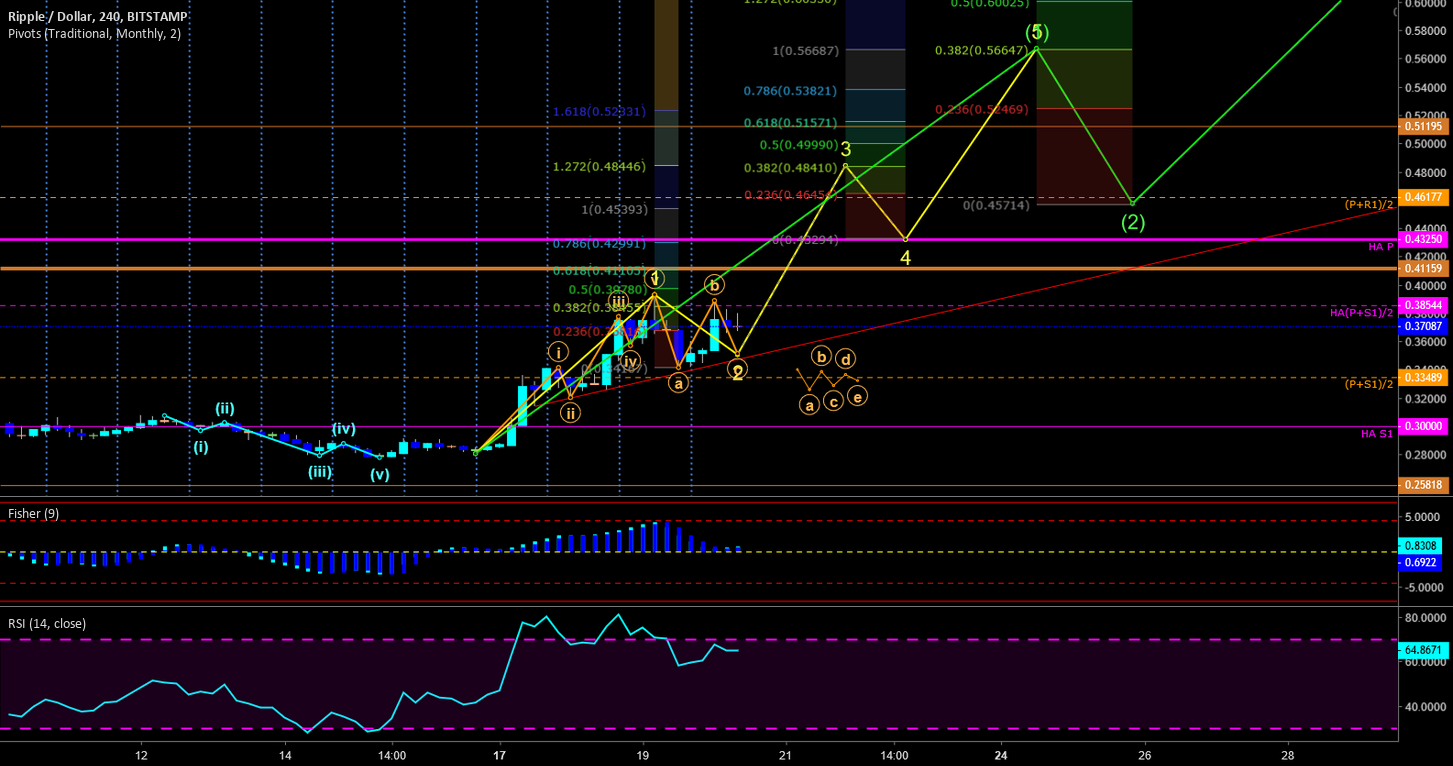
Task: Click the 24 date on time axis
Action: tap(1001, 754)
